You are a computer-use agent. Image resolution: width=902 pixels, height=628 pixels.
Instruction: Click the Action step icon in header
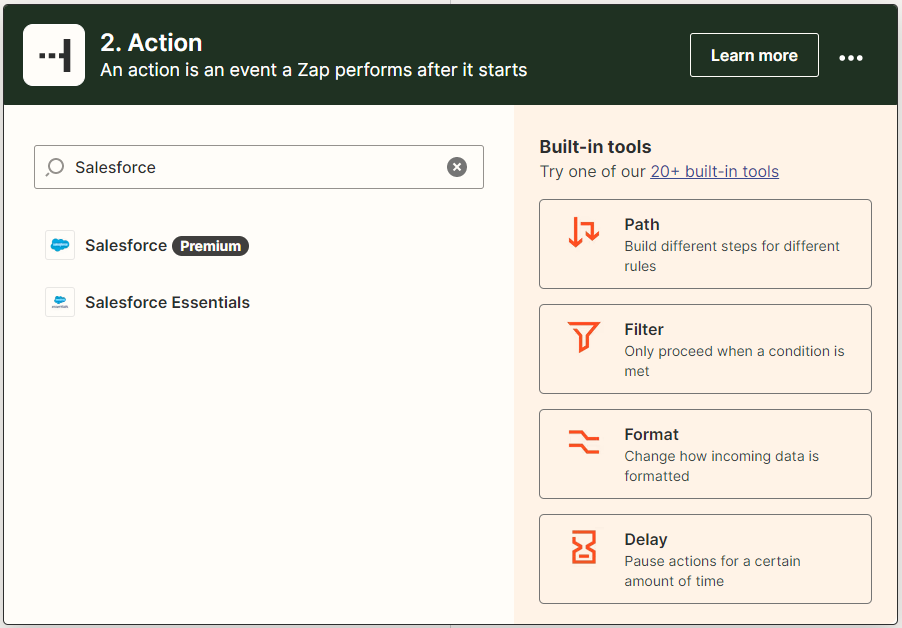point(54,55)
